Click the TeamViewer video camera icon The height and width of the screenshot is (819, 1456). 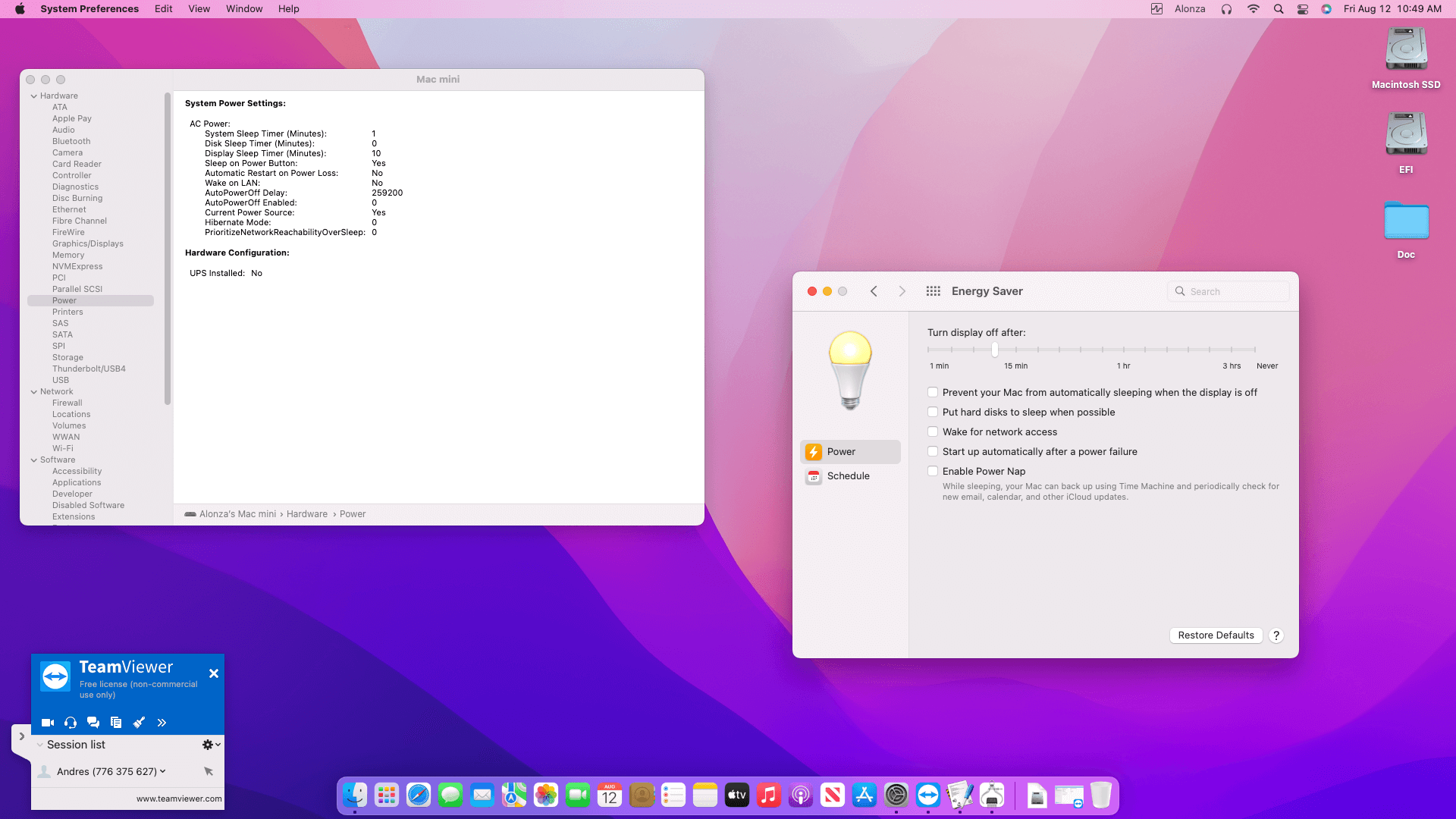tap(48, 723)
